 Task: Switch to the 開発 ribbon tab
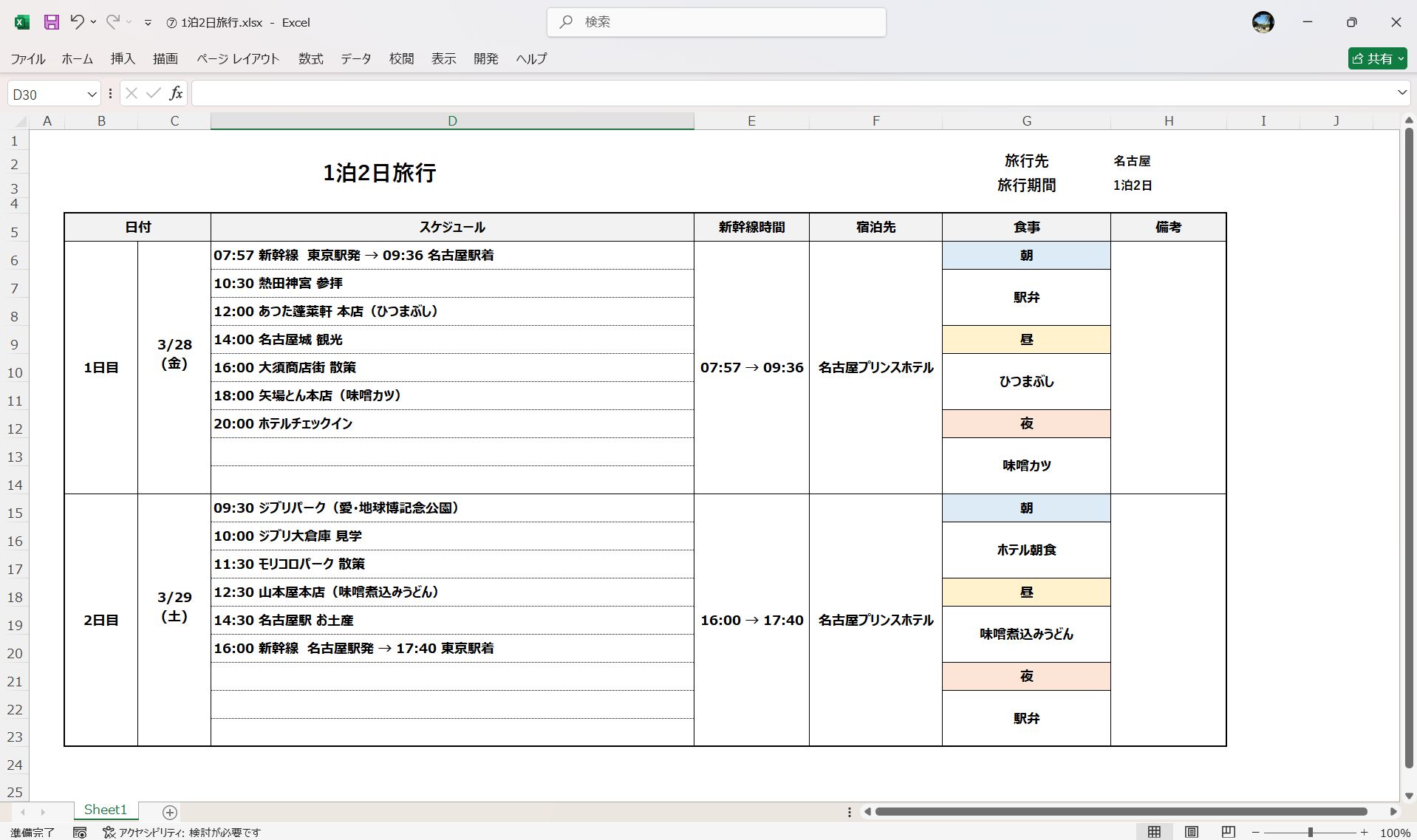486,58
